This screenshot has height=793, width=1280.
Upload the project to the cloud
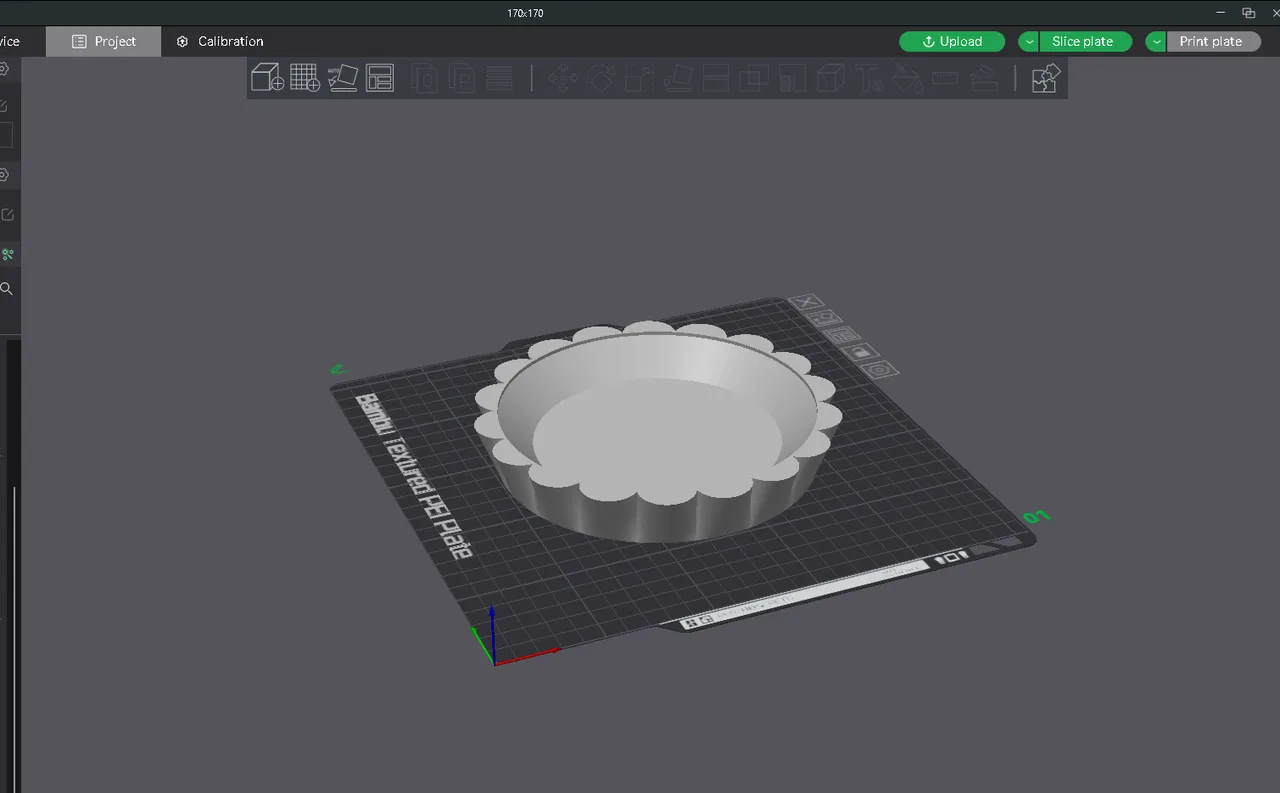point(951,41)
